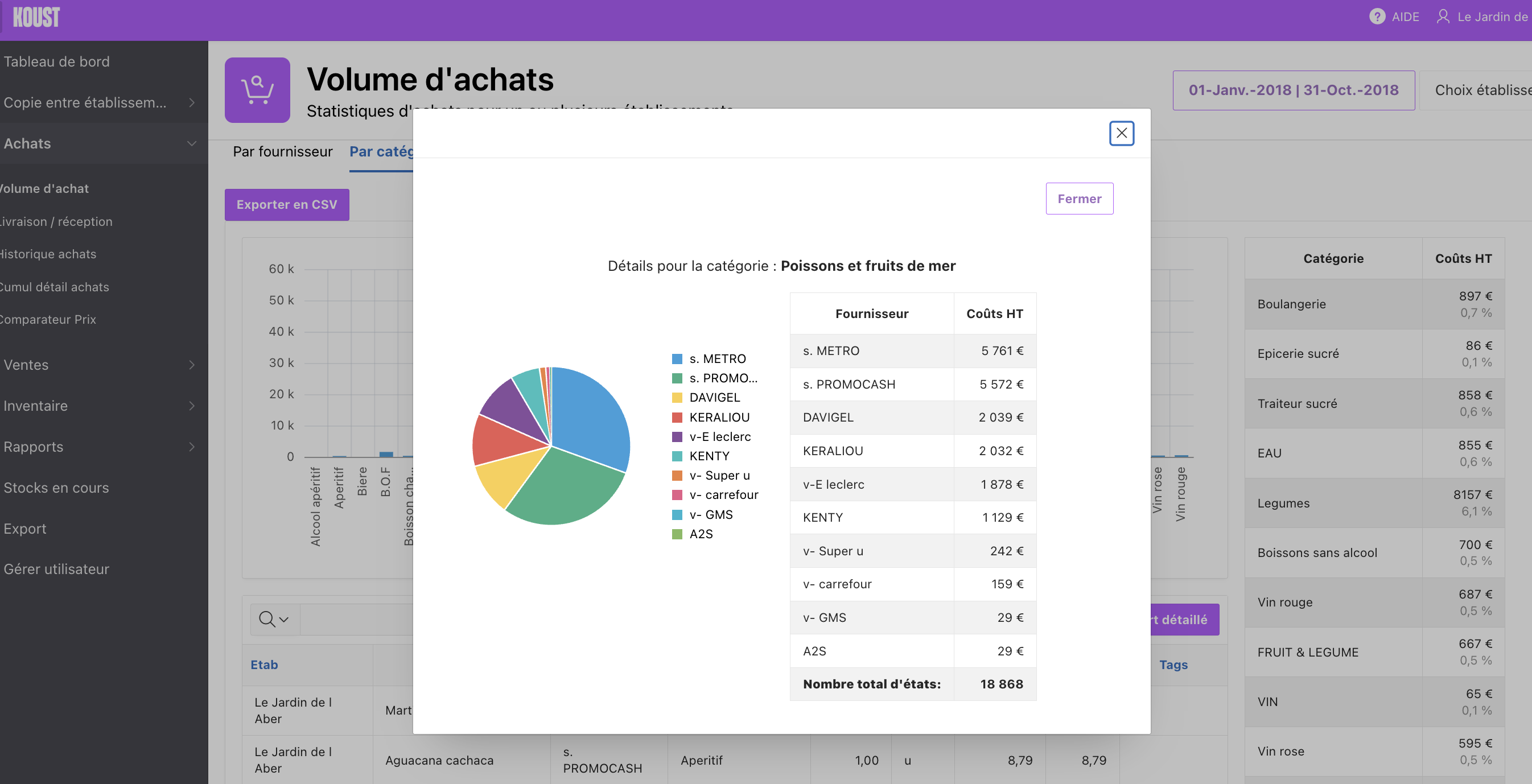This screenshot has height=784, width=1532.
Task: Click the shopping cart Volume d'achats icon
Action: tap(257, 90)
